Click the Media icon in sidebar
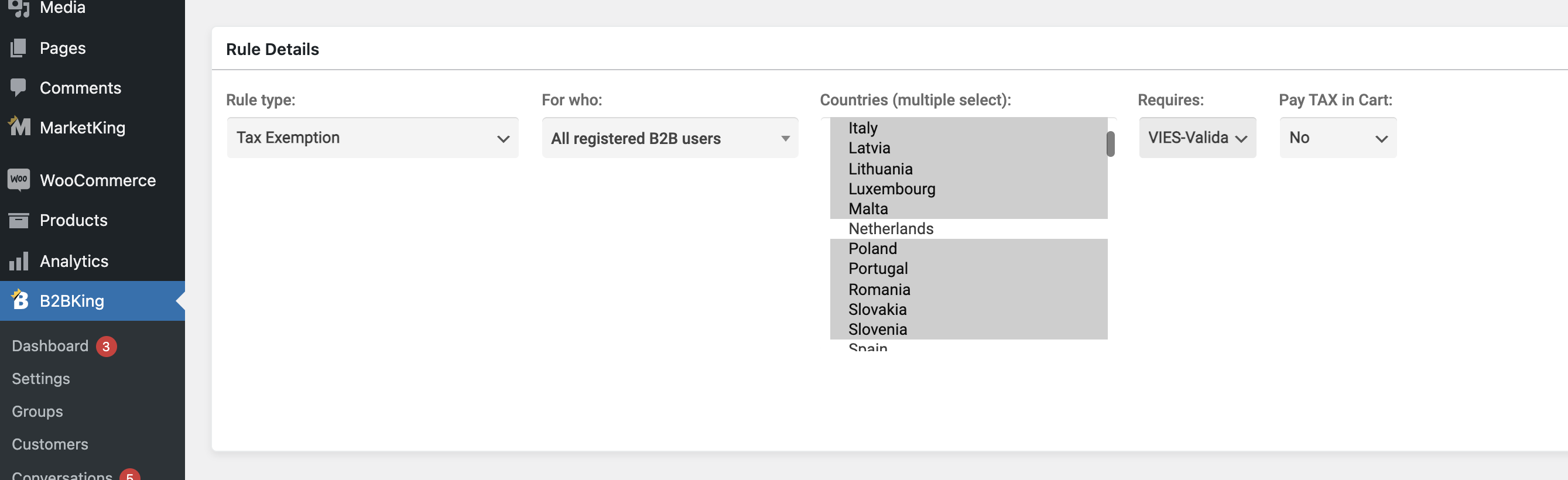1568x480 pixels. (19, 8)
